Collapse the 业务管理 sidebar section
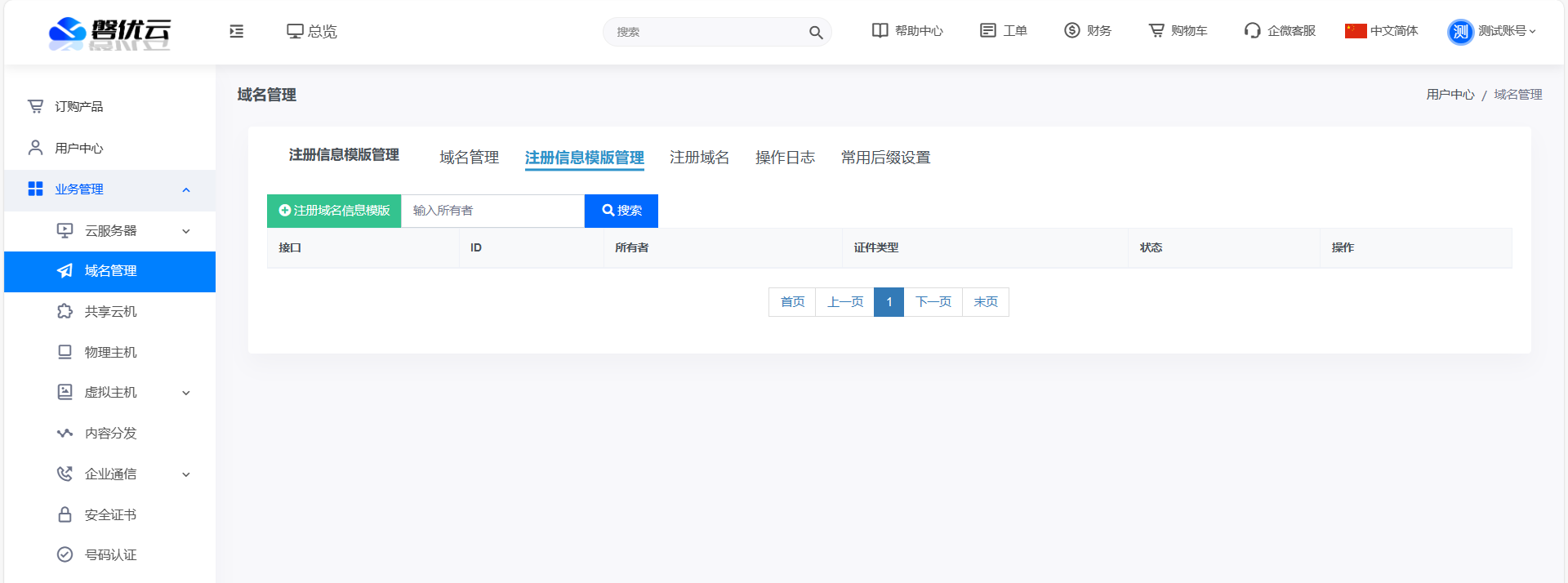 pyautogui.click(x=186, y=189)
